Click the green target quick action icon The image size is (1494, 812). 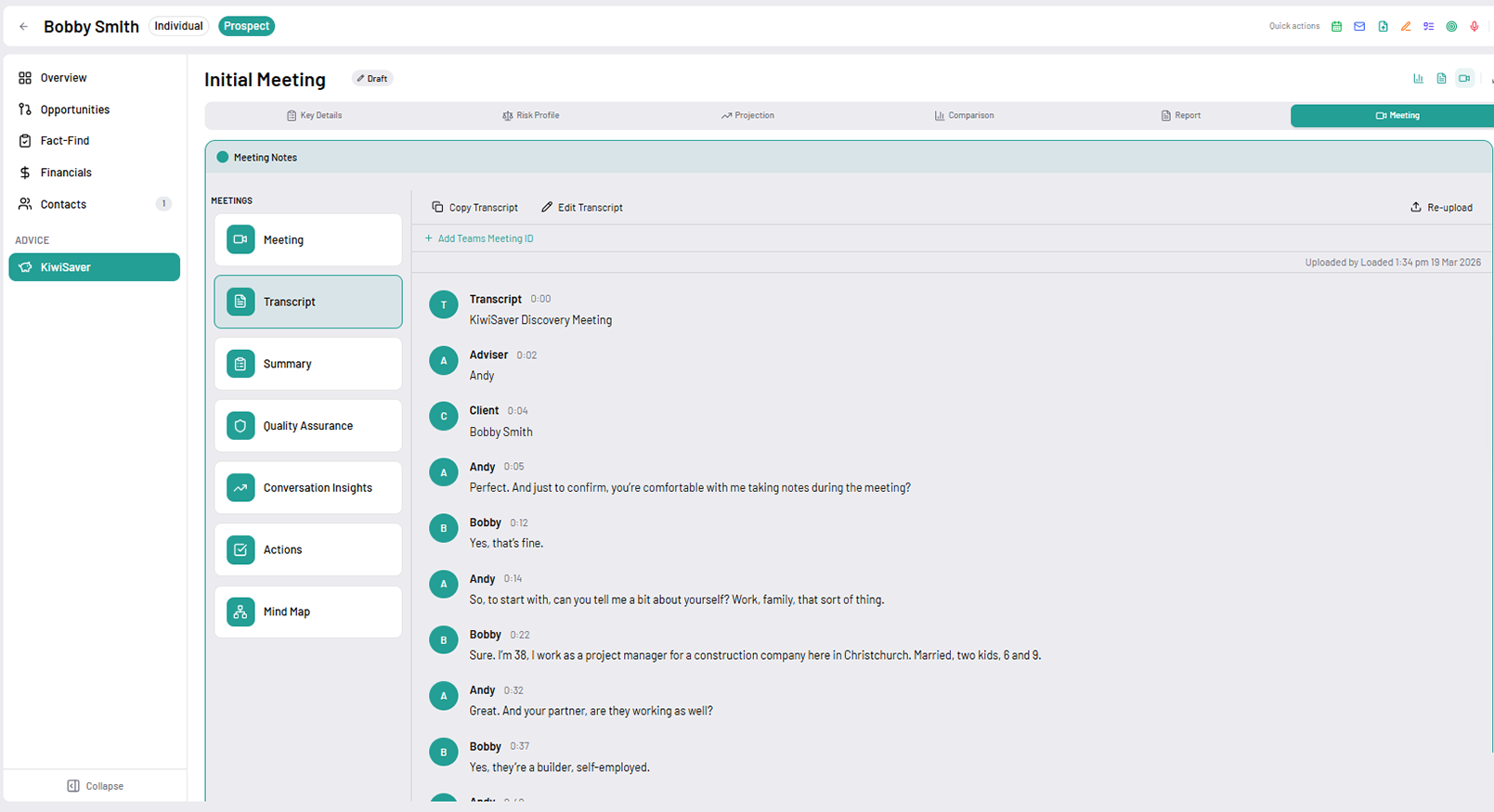click(1451, 27)
